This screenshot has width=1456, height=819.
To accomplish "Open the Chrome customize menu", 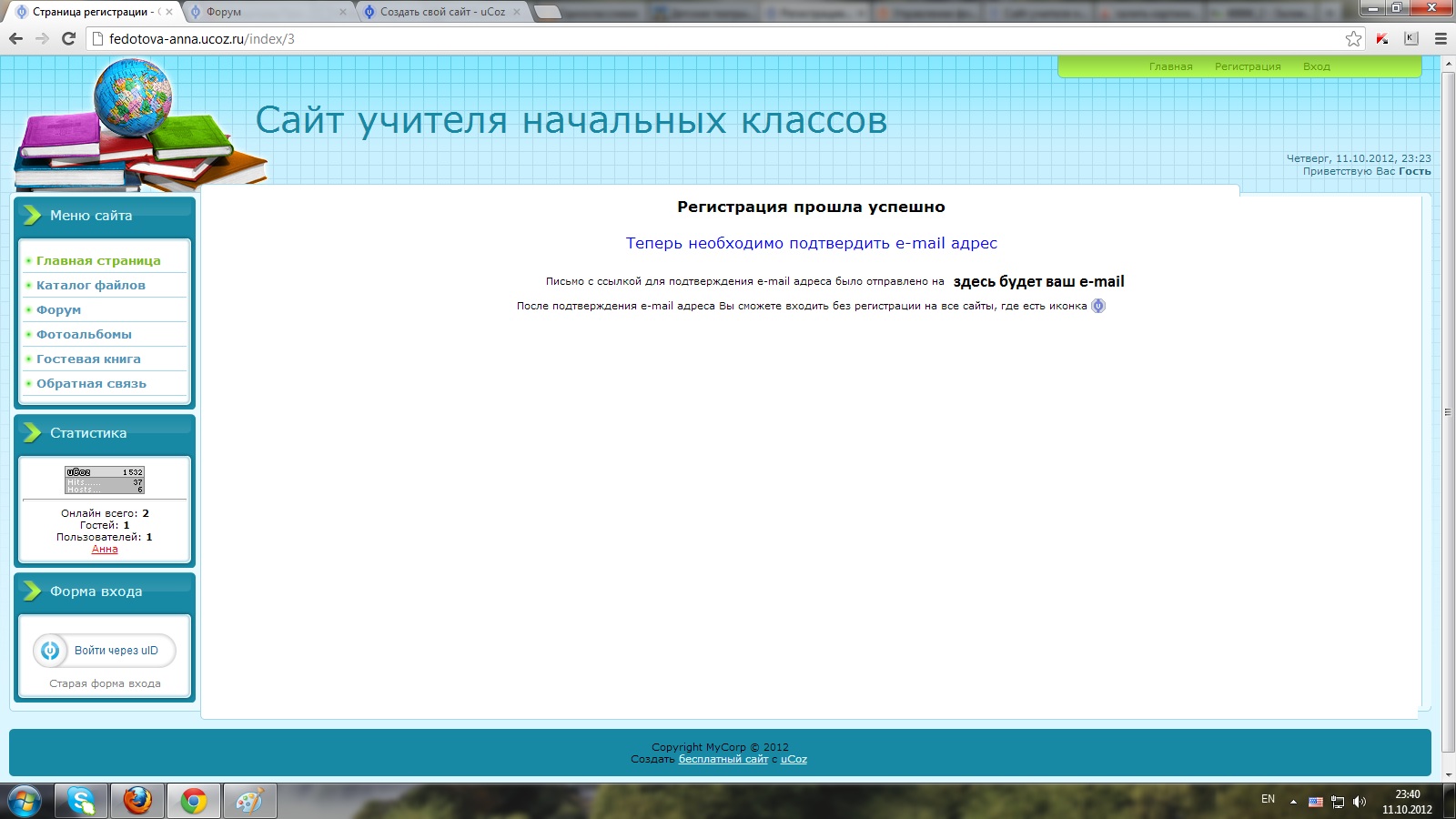I will pyautogui.click(x=1441, y=38).
